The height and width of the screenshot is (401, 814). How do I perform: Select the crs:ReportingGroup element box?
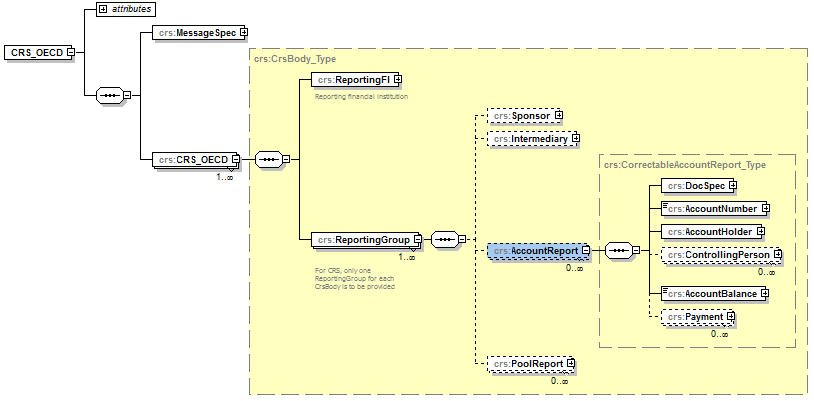coord(365,239)
